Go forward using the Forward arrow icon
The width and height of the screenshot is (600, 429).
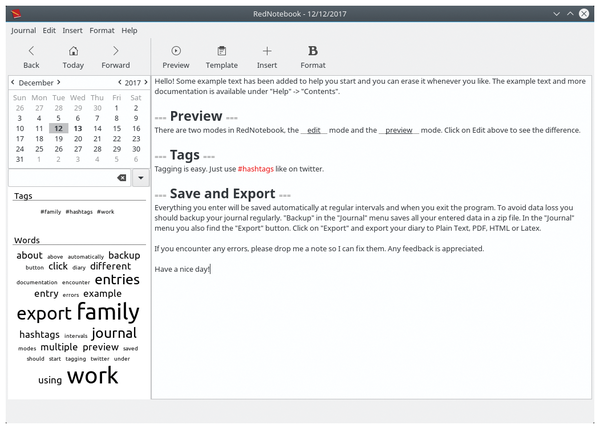point(116,51)
